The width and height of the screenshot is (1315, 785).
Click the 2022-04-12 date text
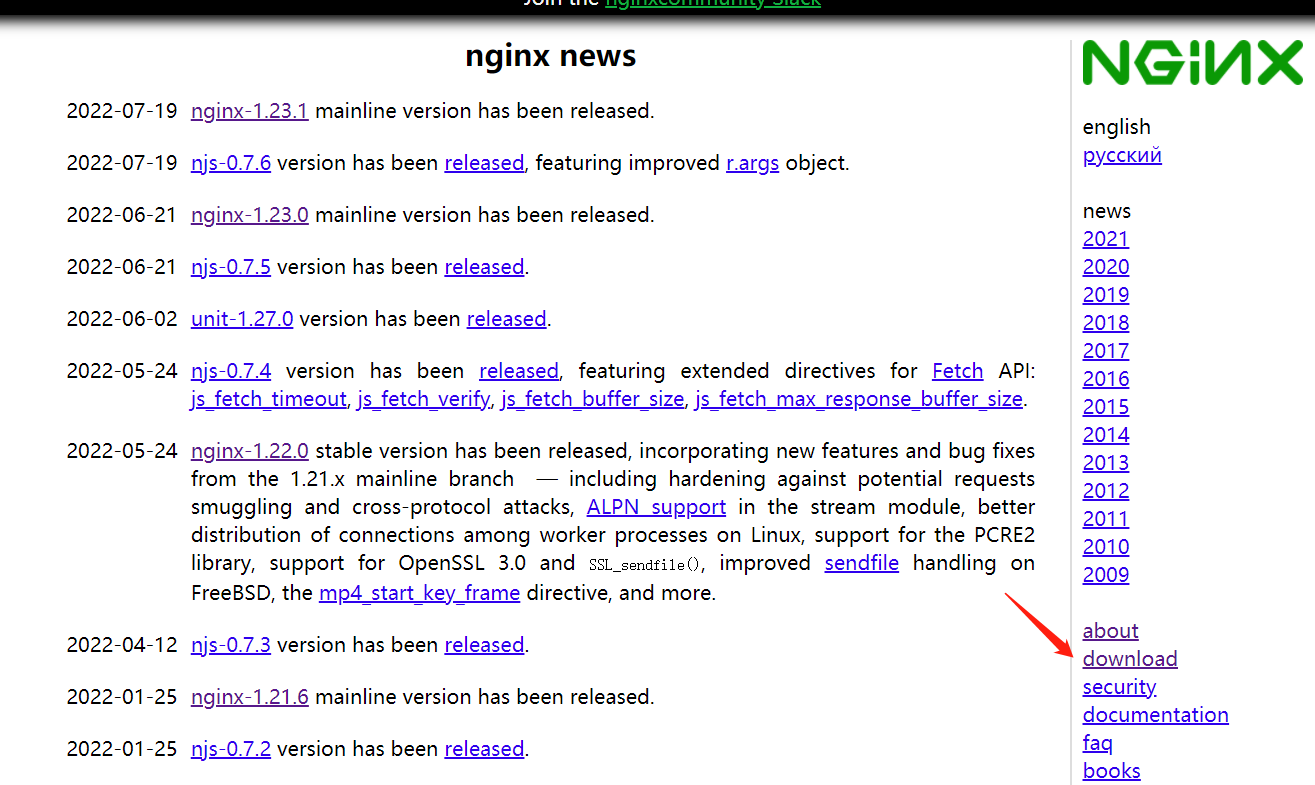point(122,645)
